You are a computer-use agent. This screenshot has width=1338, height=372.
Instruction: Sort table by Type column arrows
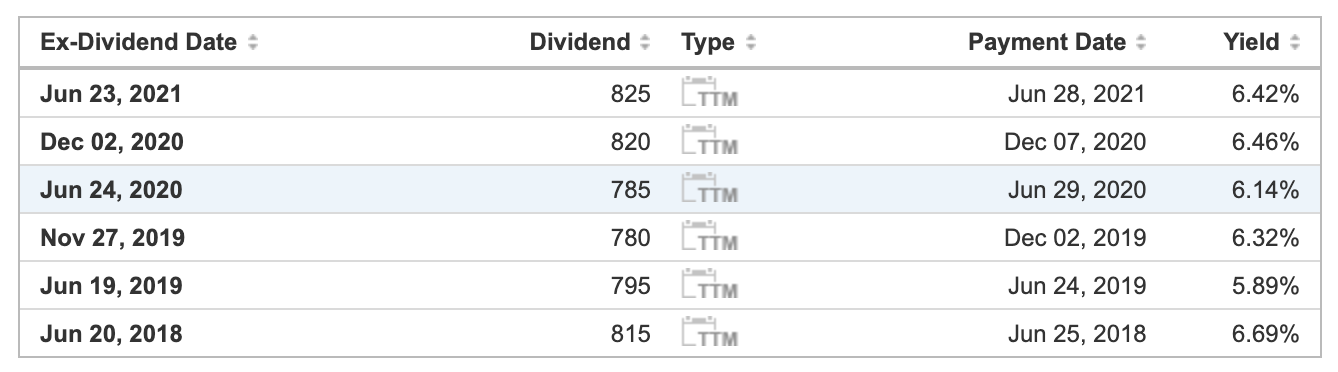[x=750, y=43]
